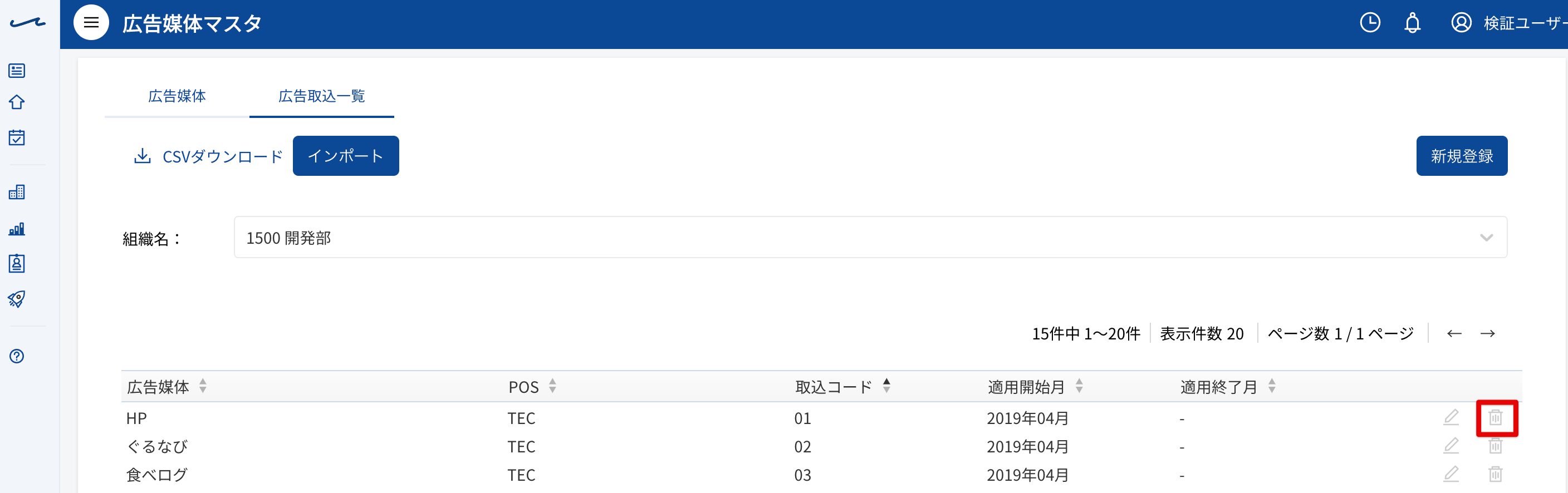Open the hamburger menu button

point(91,23)
